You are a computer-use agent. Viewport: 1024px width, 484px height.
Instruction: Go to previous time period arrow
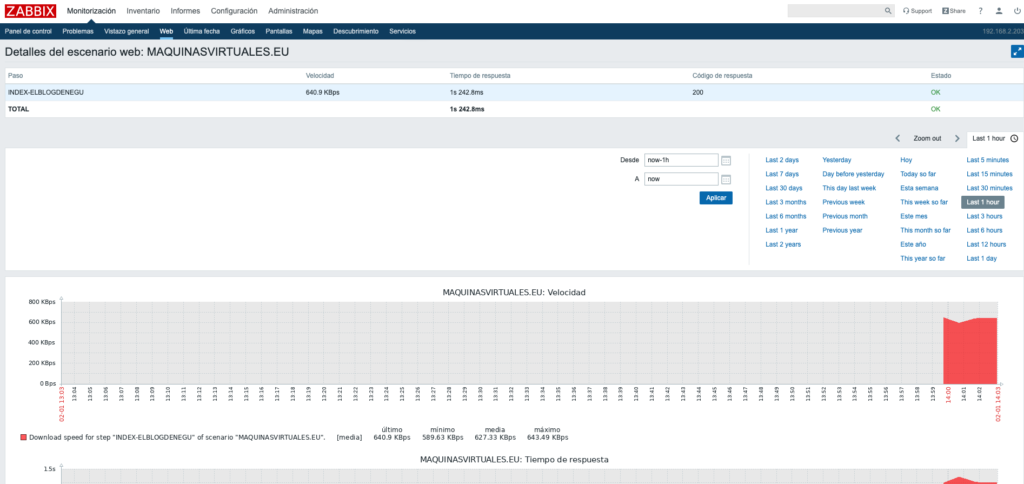pyautogui.click(x=898, y=138)
